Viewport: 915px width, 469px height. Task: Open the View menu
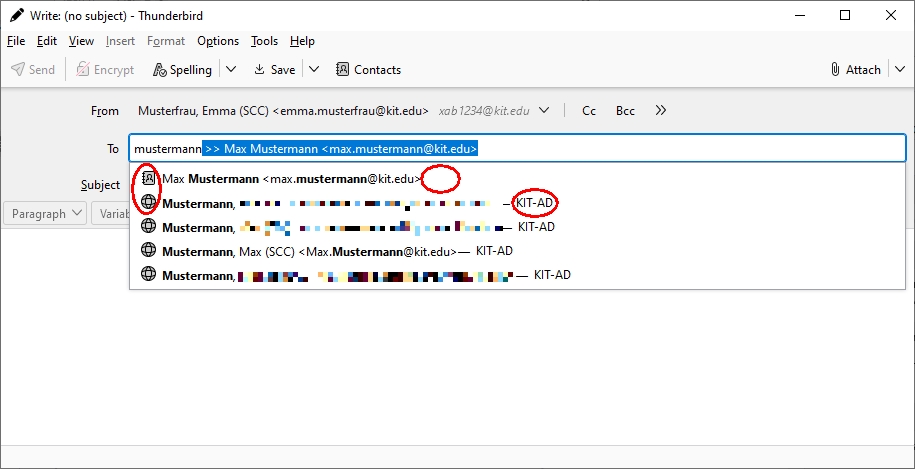(x=81, y=41)
